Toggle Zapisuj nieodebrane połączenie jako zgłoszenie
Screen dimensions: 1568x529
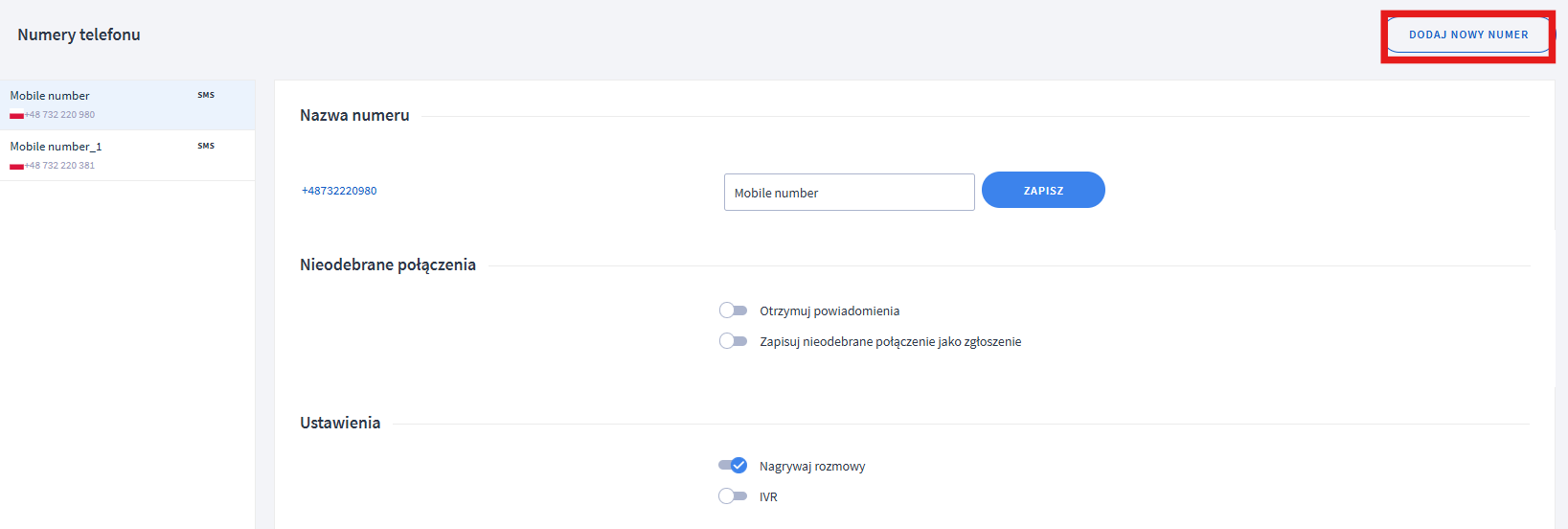(x=733, y=341)
